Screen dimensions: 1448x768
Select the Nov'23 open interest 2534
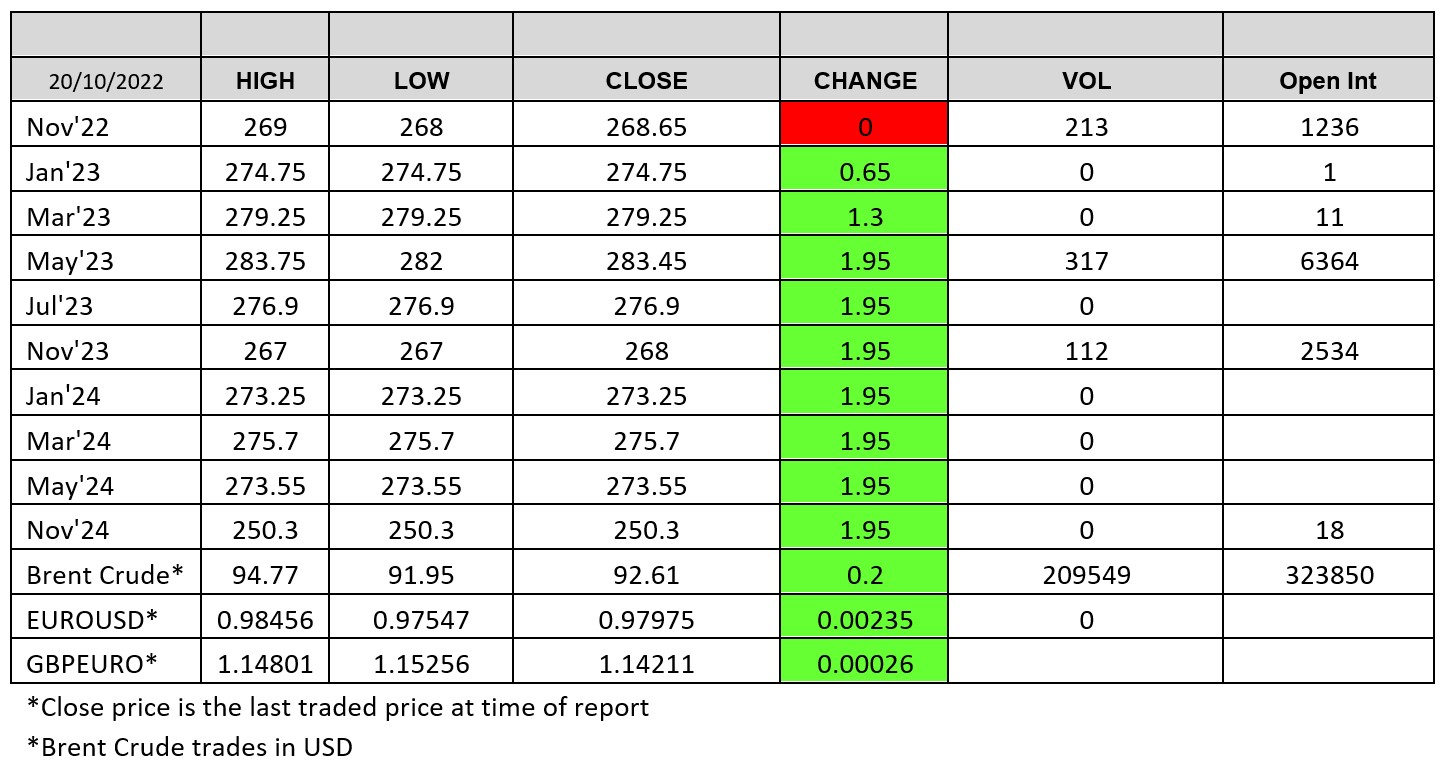pyautogui.click(x=1328, y=351)
